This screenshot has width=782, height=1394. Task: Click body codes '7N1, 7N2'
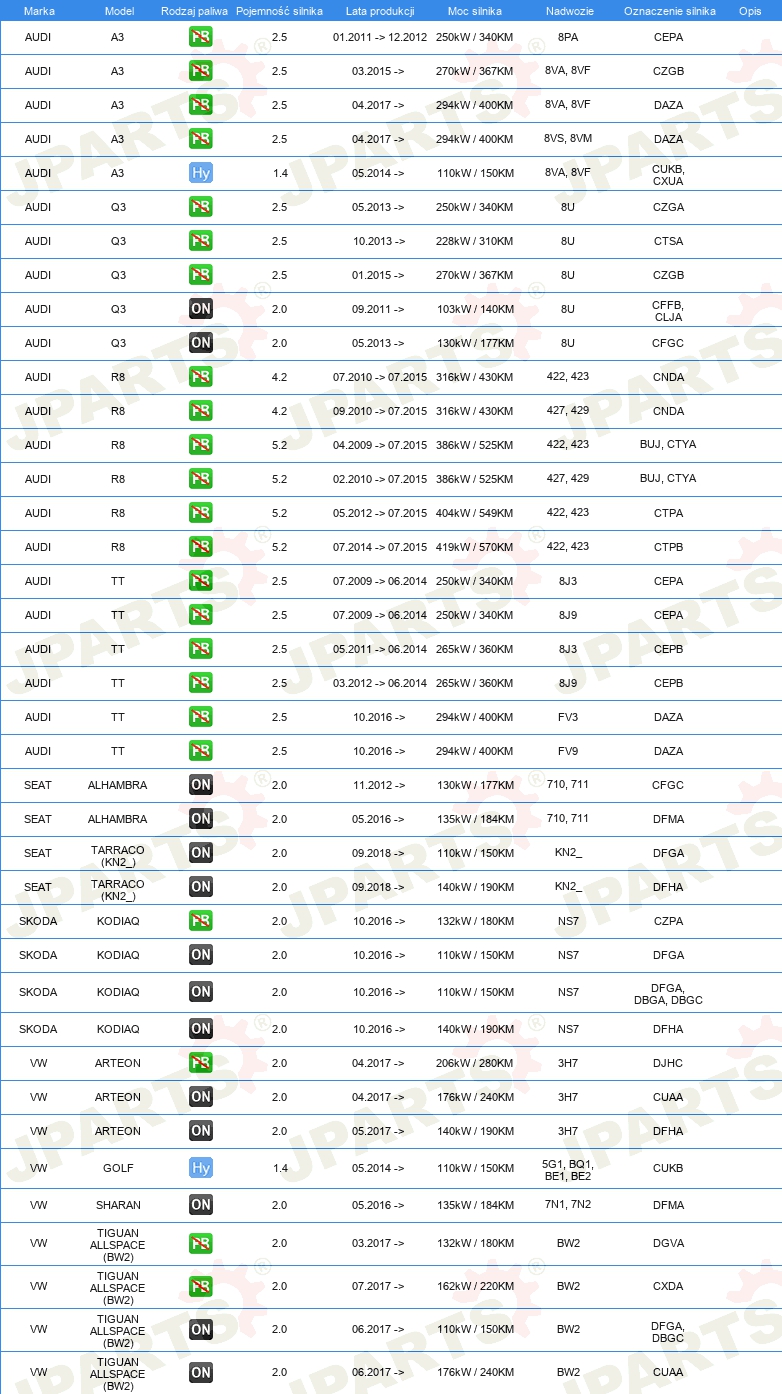(568, 1204)
